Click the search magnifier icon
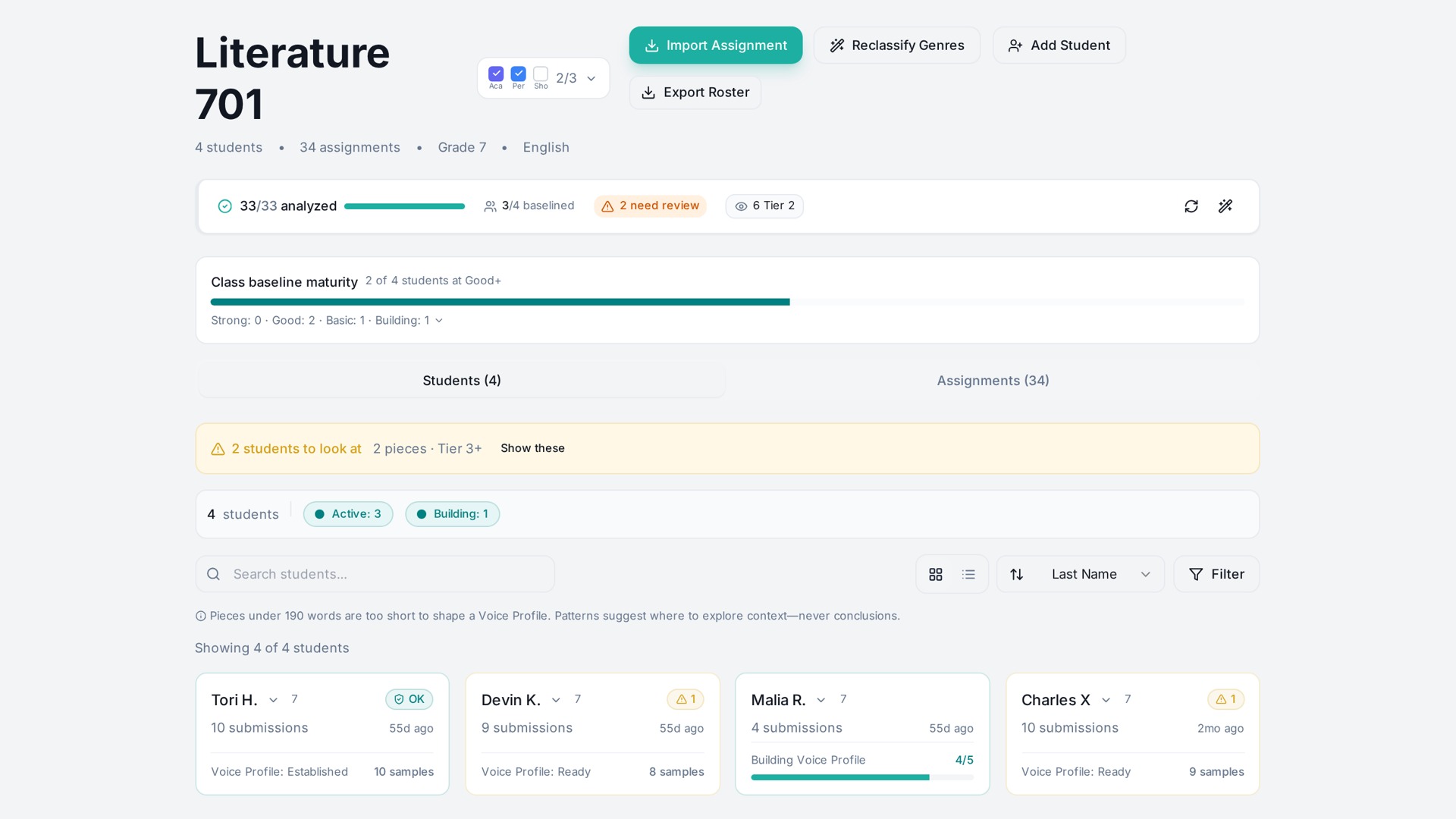This screenshot has height=819, width=1456. [214, 575]
